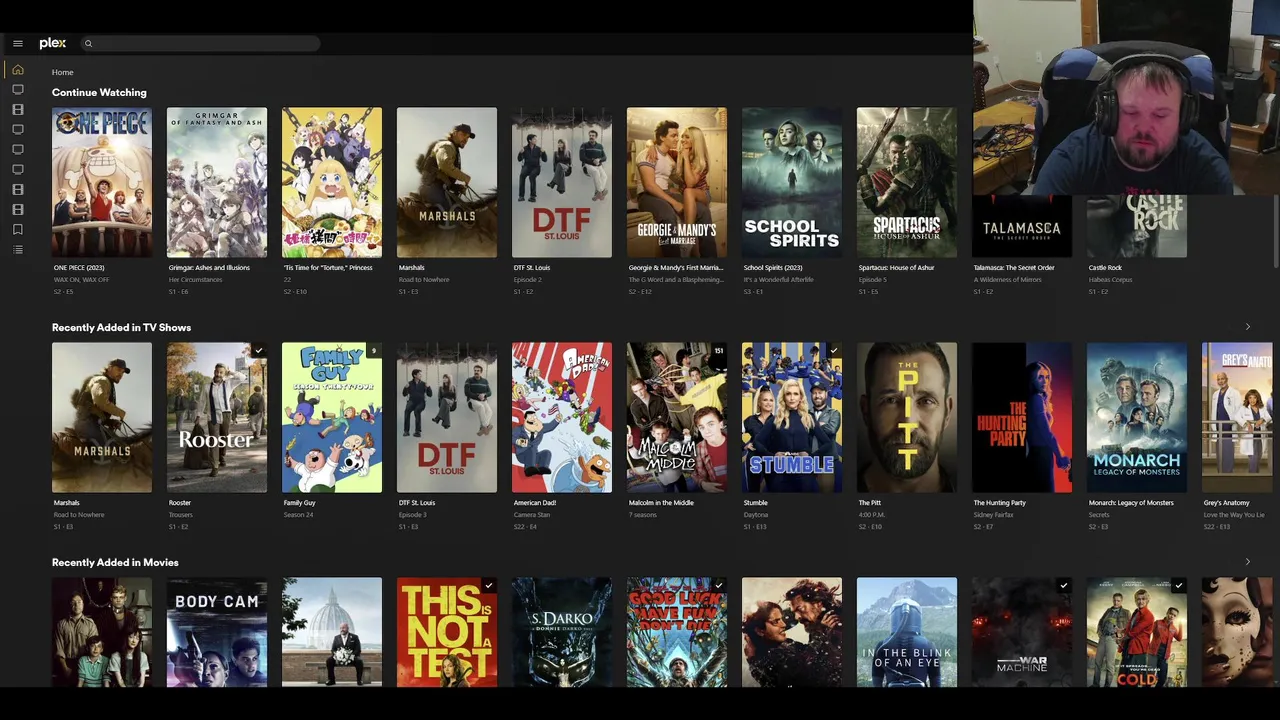Resume Grimgar: Ashes and Illusions poster
1280x720 pixels.
tap(217, 182)
